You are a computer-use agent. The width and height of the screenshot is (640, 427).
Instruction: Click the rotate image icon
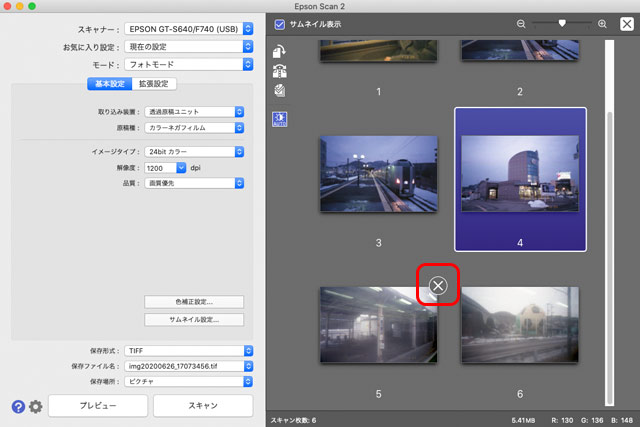[x=279, y=51]
